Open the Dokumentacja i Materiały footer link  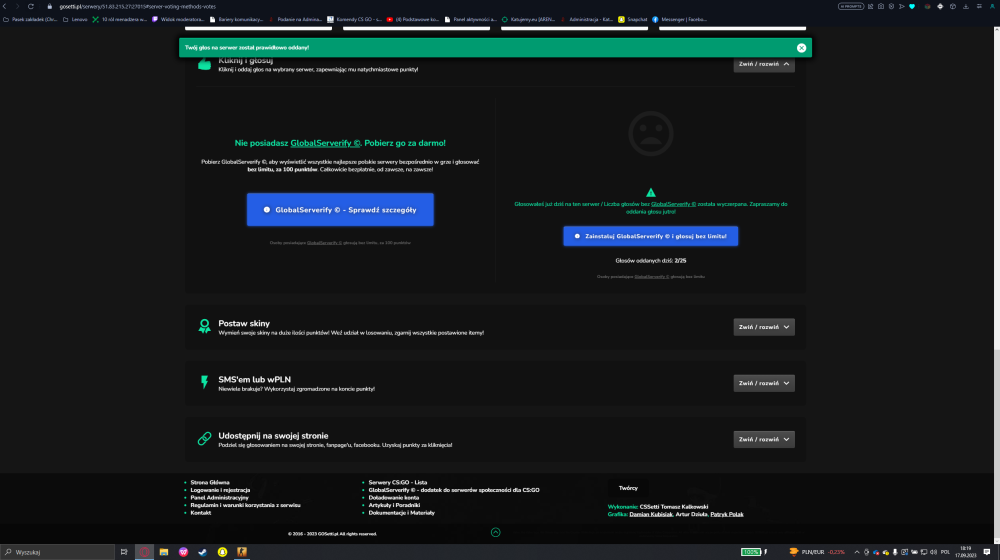(x=402, y=513)
